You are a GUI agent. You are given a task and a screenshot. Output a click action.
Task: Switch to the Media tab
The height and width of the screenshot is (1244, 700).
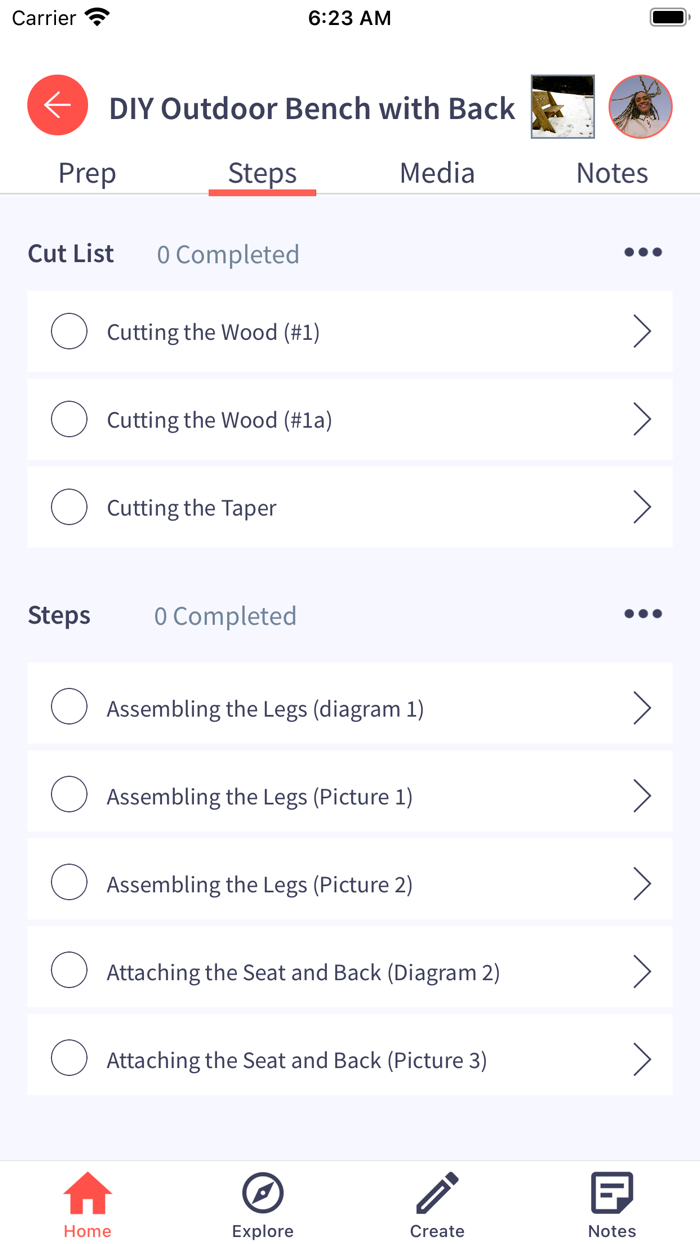pos(437,173)
